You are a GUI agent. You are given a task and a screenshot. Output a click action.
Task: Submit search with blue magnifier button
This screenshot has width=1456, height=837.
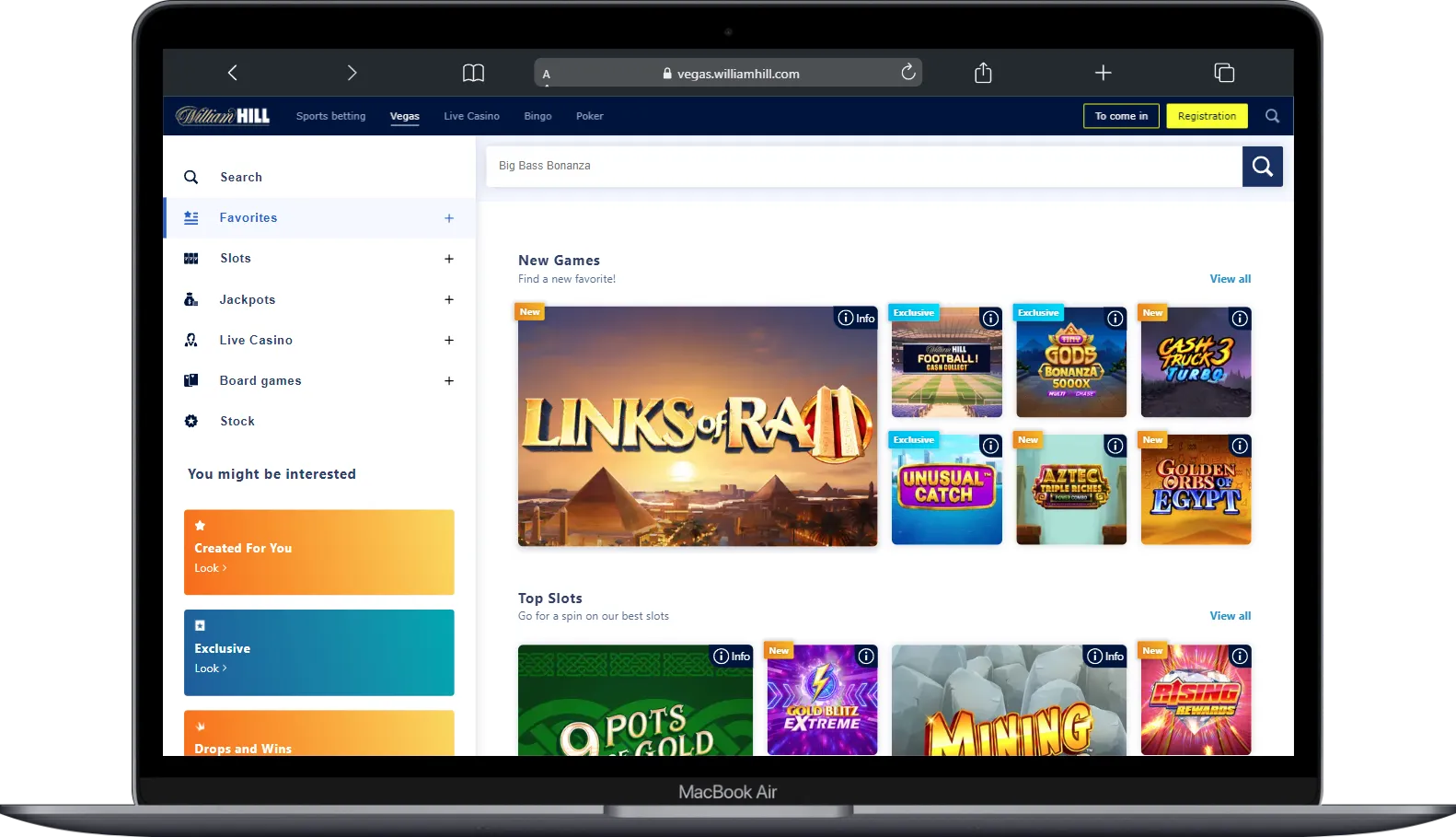click(x=1263, y=167)
